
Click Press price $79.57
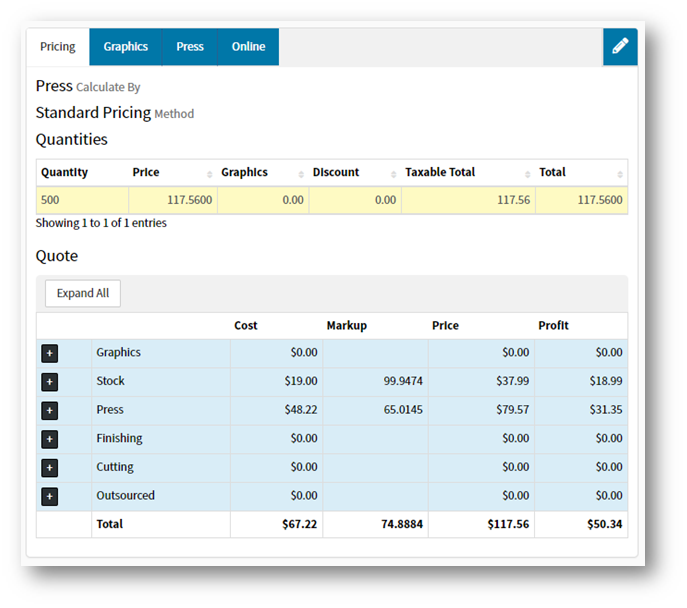(513, 410)
